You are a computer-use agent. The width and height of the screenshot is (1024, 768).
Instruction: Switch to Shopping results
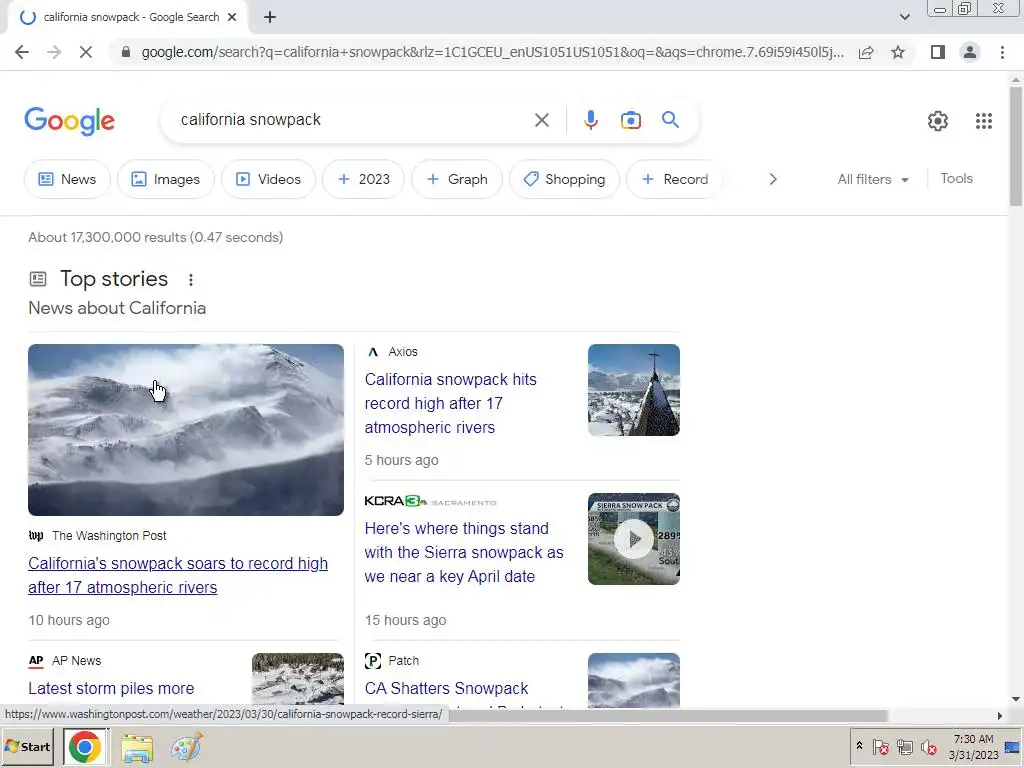coord(564,179)
